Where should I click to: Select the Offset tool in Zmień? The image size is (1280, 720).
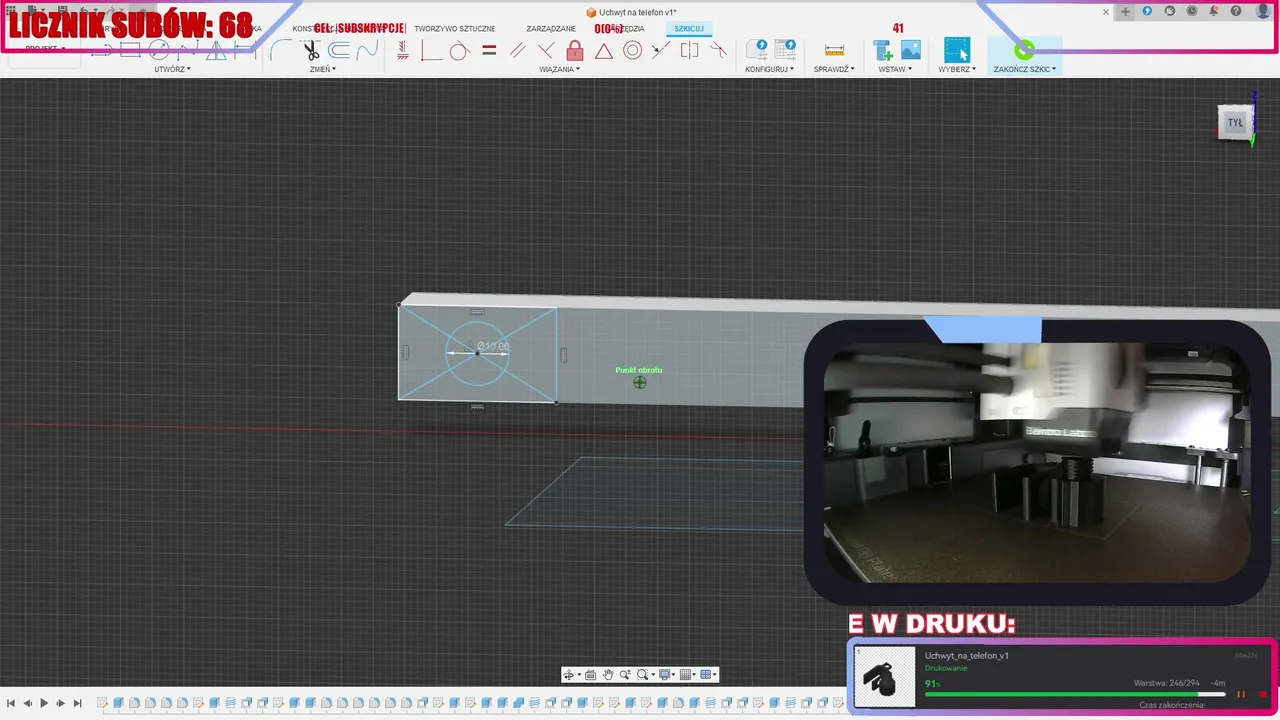click(339, 50)
